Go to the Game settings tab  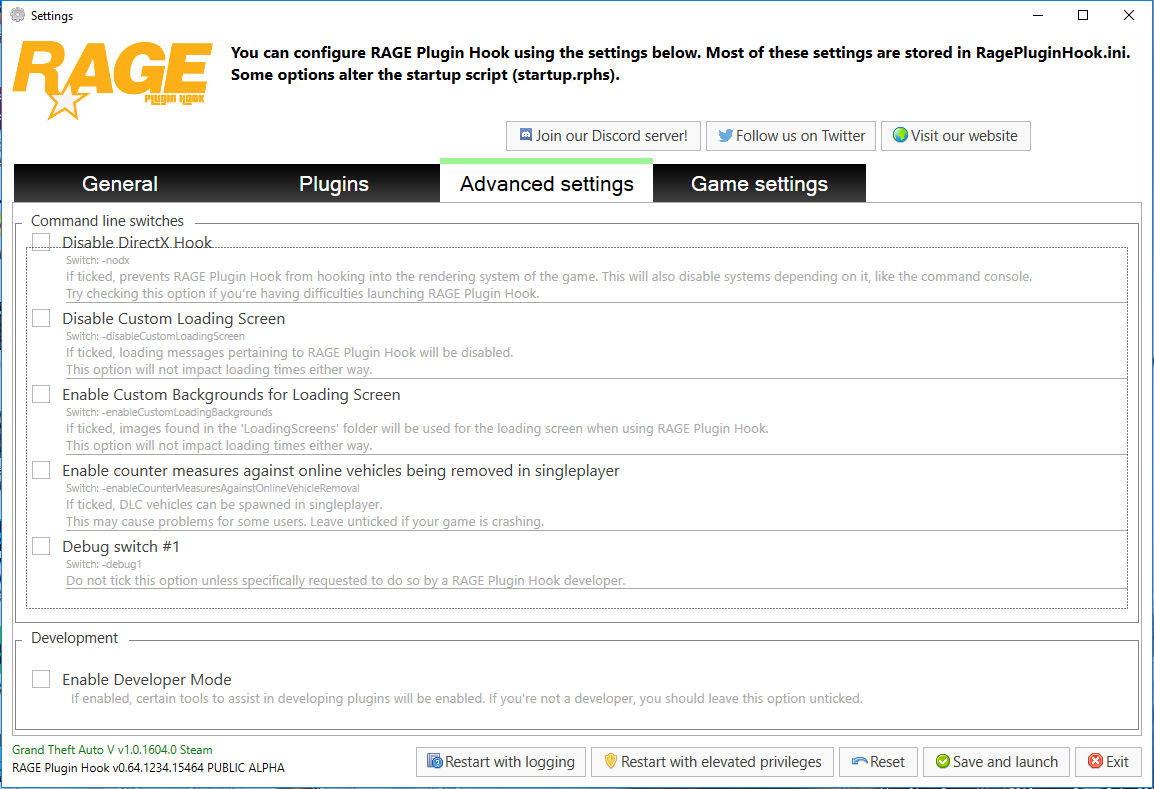pyautogui.click(x=759, y=184)
